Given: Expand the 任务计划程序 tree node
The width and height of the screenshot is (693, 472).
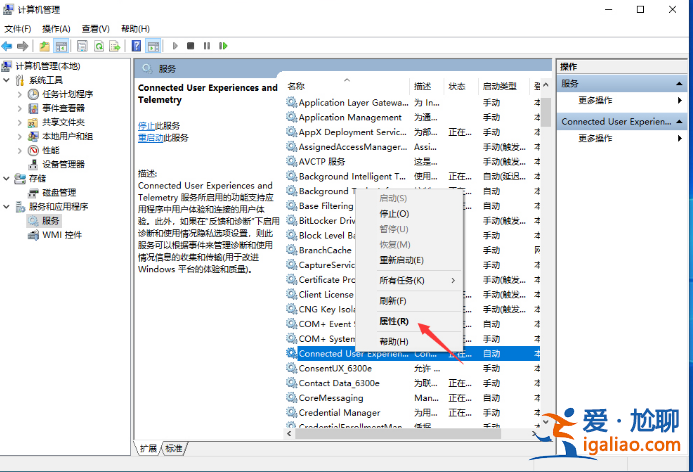Looking at the screenshot, I should (20, 94).
